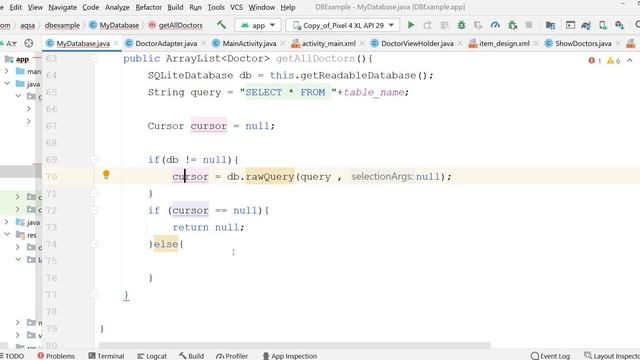
Task: Close the DoctorAdapter.java tab
Action: pos(203,43)
